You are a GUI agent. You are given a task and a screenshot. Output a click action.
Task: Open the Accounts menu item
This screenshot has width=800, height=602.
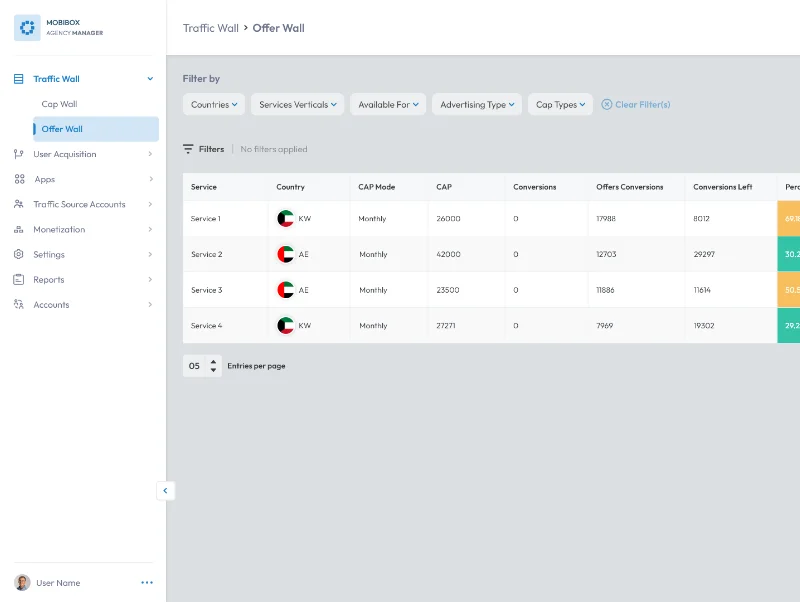[x=50, y=304]
